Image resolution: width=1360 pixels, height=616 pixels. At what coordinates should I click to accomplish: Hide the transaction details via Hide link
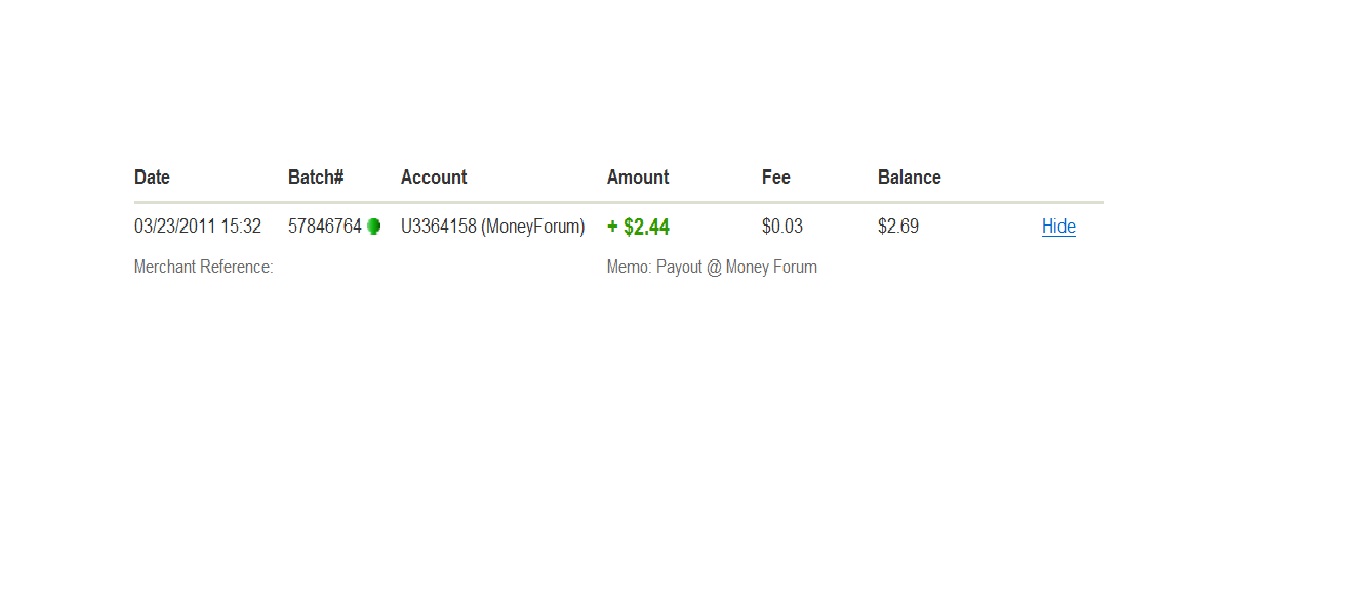click(1059, 227)
